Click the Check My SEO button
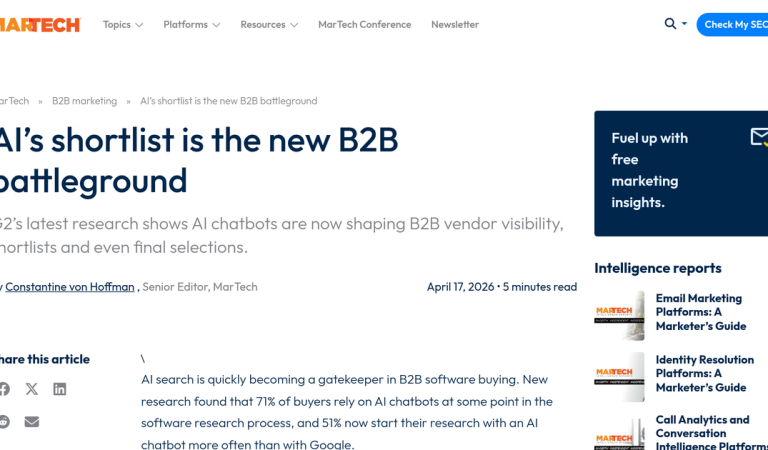The image size is (768, 450). pos(732,24)
